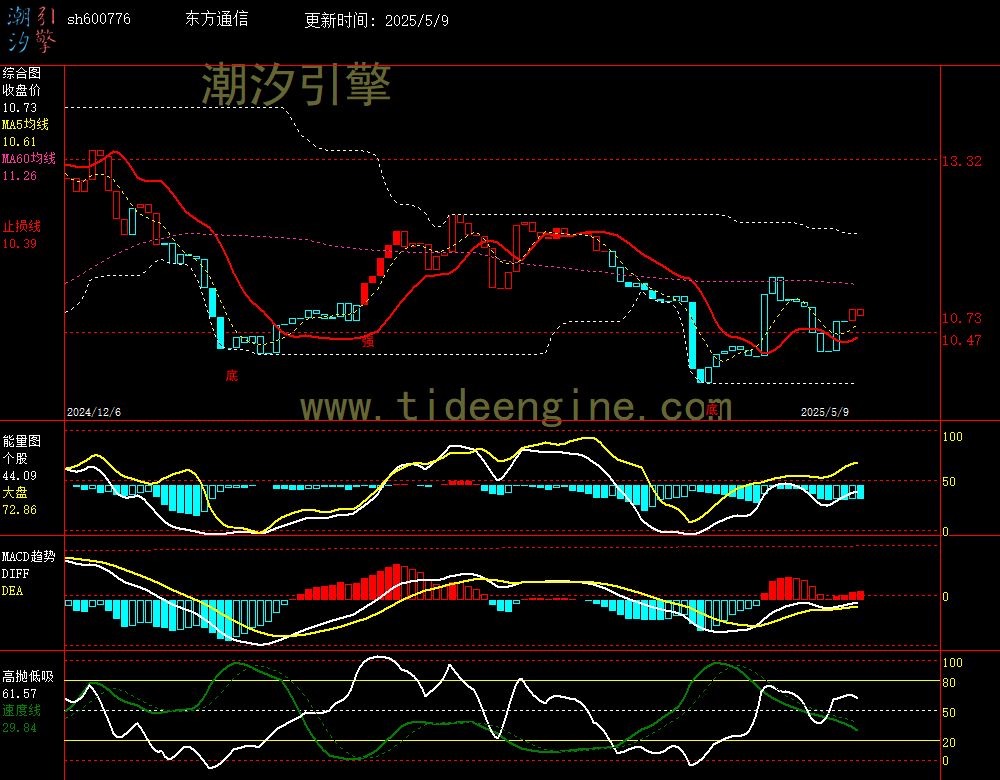Click the 0 tick on MACD axis
The height and width of the screenshot is (780, 1000).
coord(946,596)
